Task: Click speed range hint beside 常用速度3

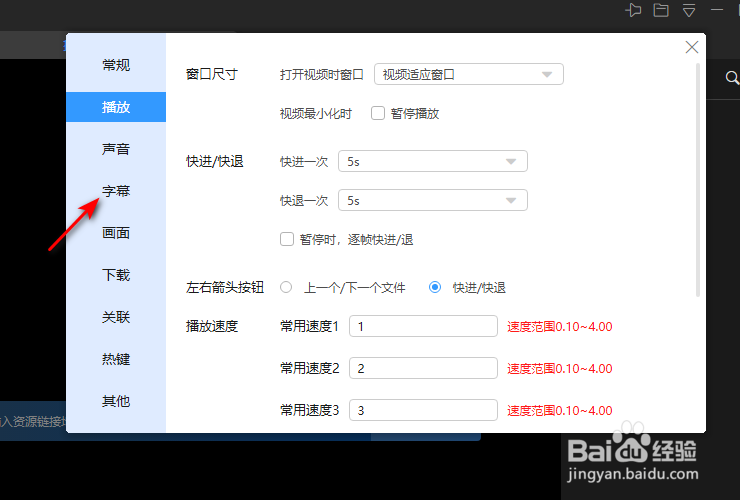Action: tap(560, 411)
